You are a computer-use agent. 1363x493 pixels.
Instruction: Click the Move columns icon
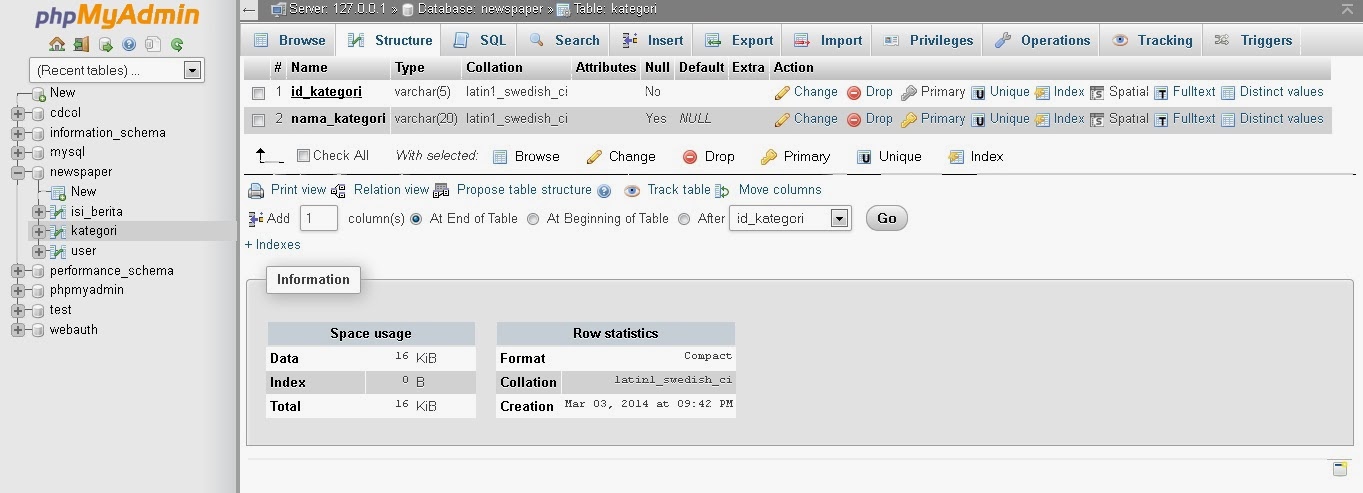[x=722, y=190]
